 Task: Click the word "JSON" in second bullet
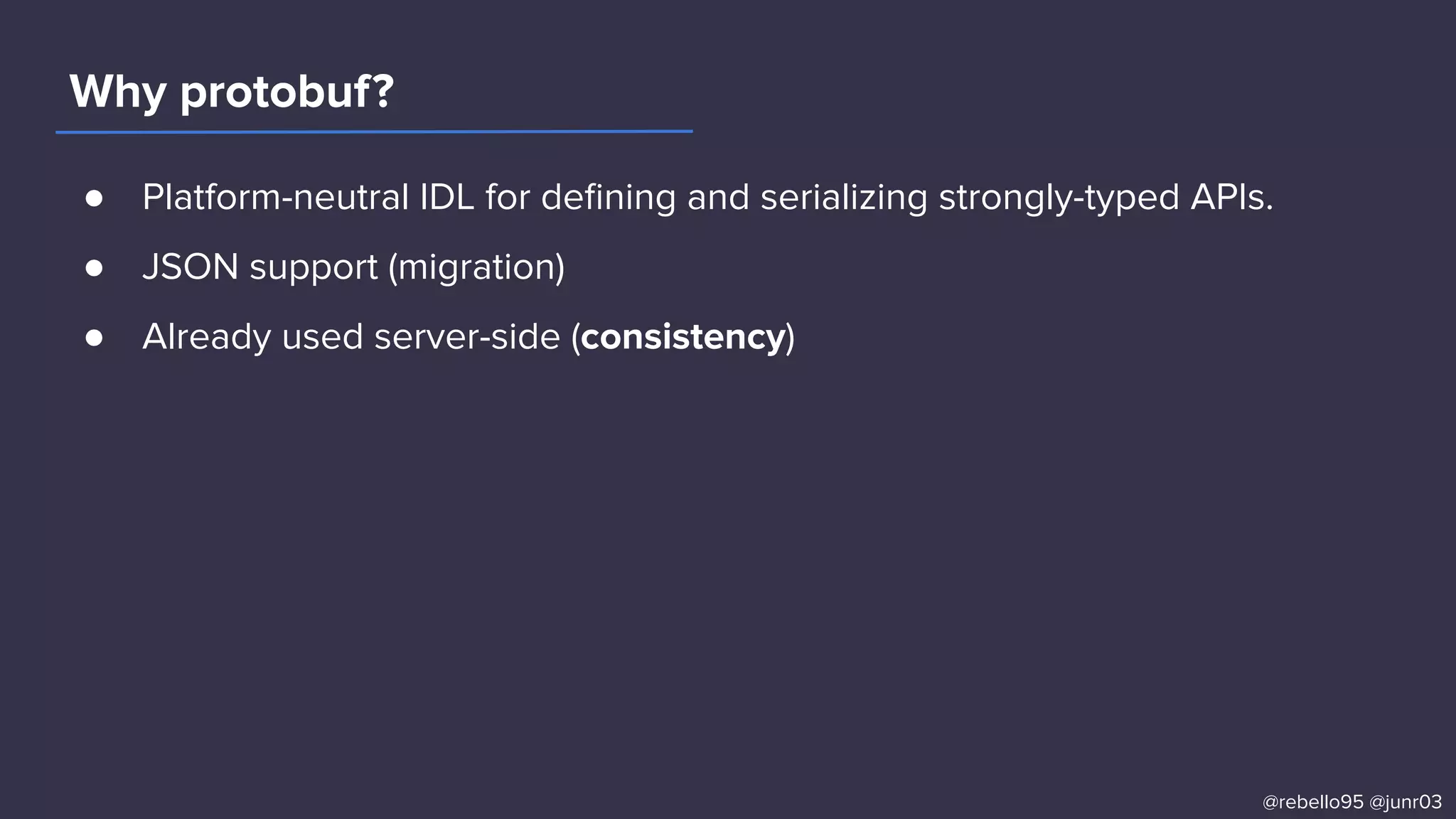190,267
